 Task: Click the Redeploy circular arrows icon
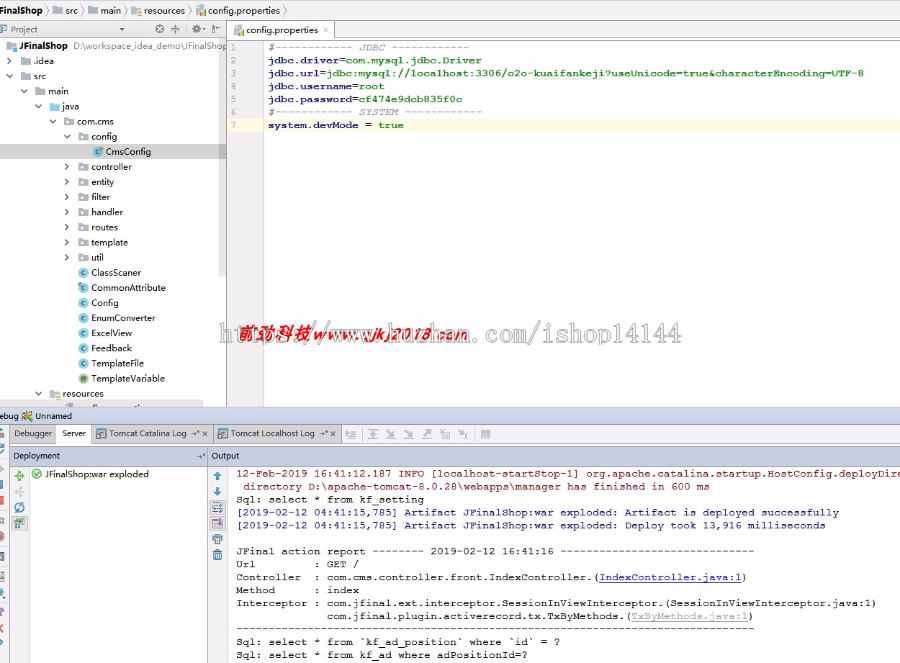point(18,506)
